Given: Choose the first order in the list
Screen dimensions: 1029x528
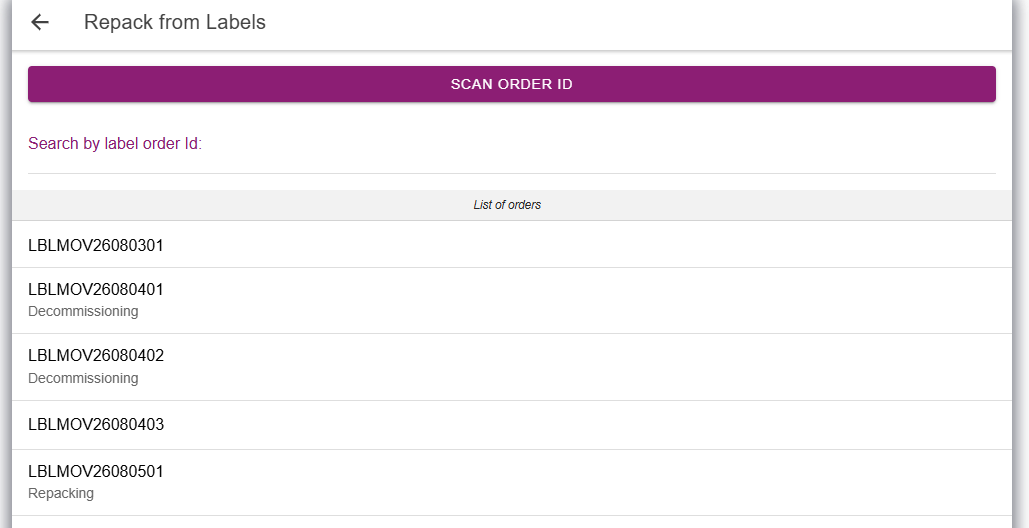Looking at the screenshot, I should [511, 245].
